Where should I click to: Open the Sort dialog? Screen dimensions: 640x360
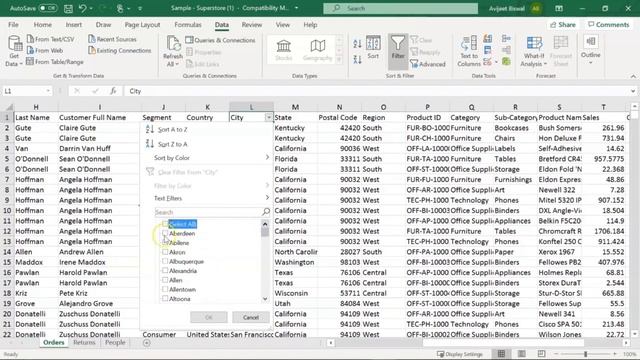[x=373, y=47]
